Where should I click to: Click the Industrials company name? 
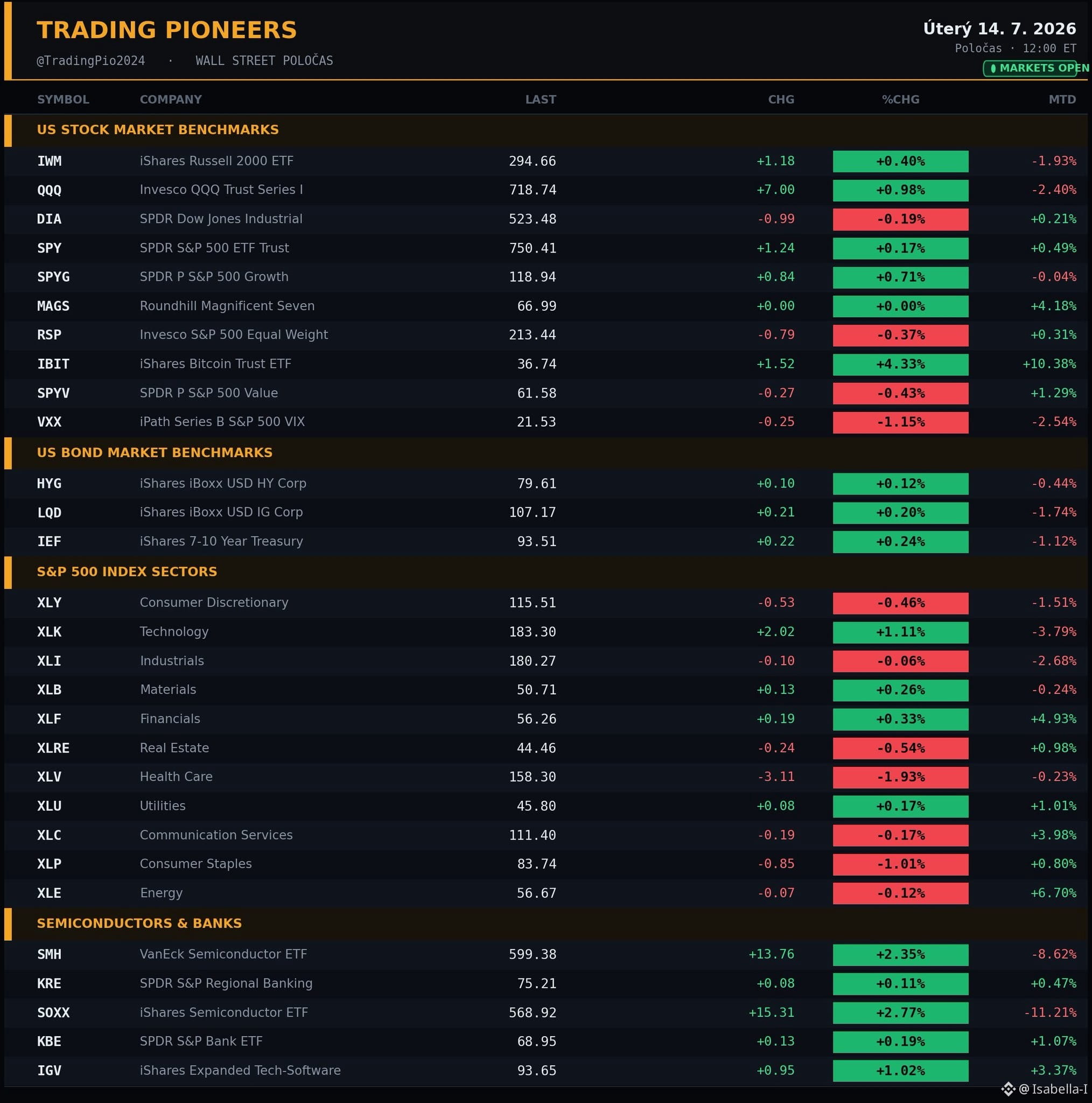(172, 660)
